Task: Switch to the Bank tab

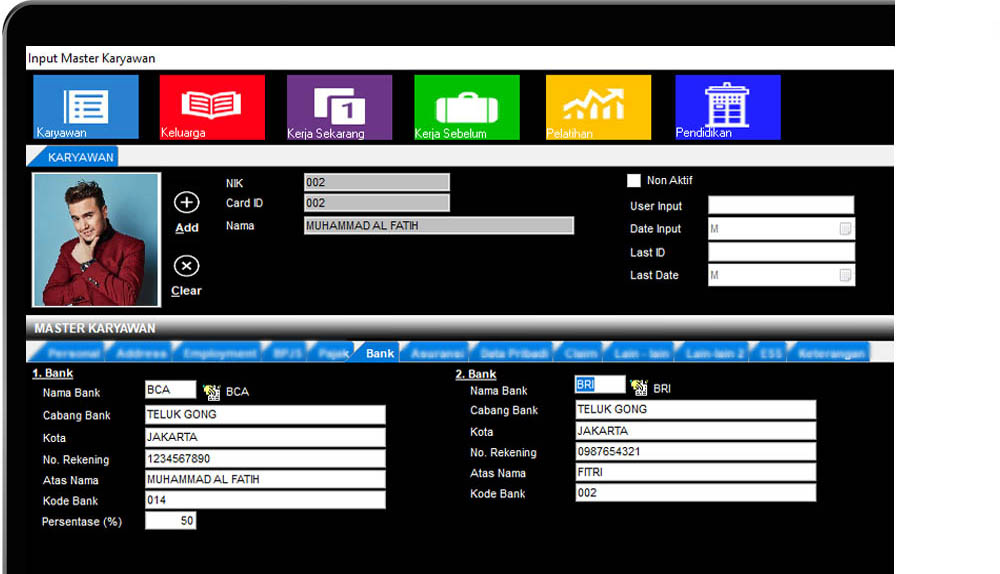Action: pos(379,353)
